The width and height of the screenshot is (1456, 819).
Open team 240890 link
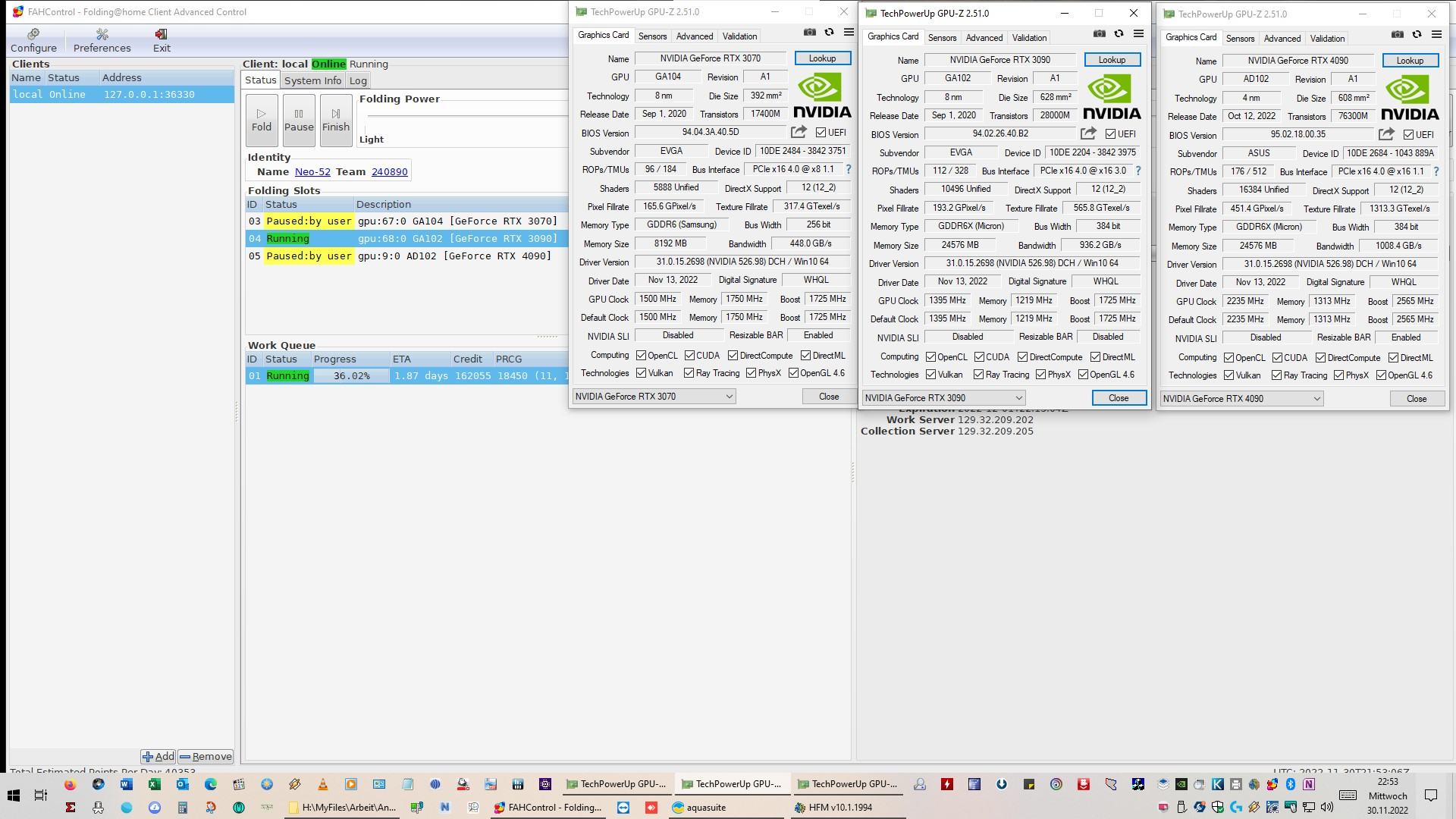(x=390, y=172)
